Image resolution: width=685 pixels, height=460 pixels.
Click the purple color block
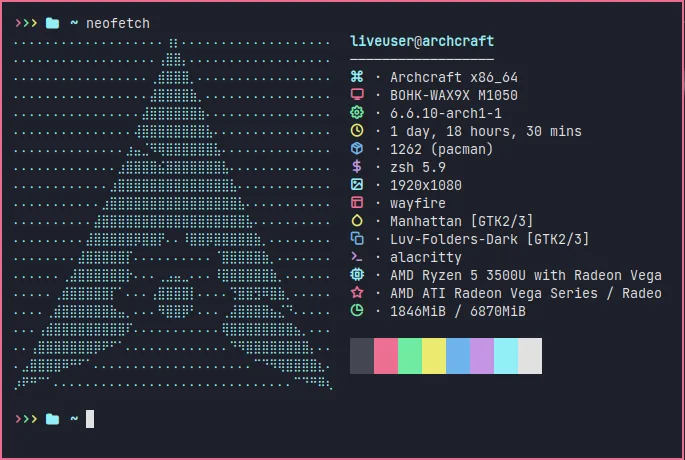point(482,356)
